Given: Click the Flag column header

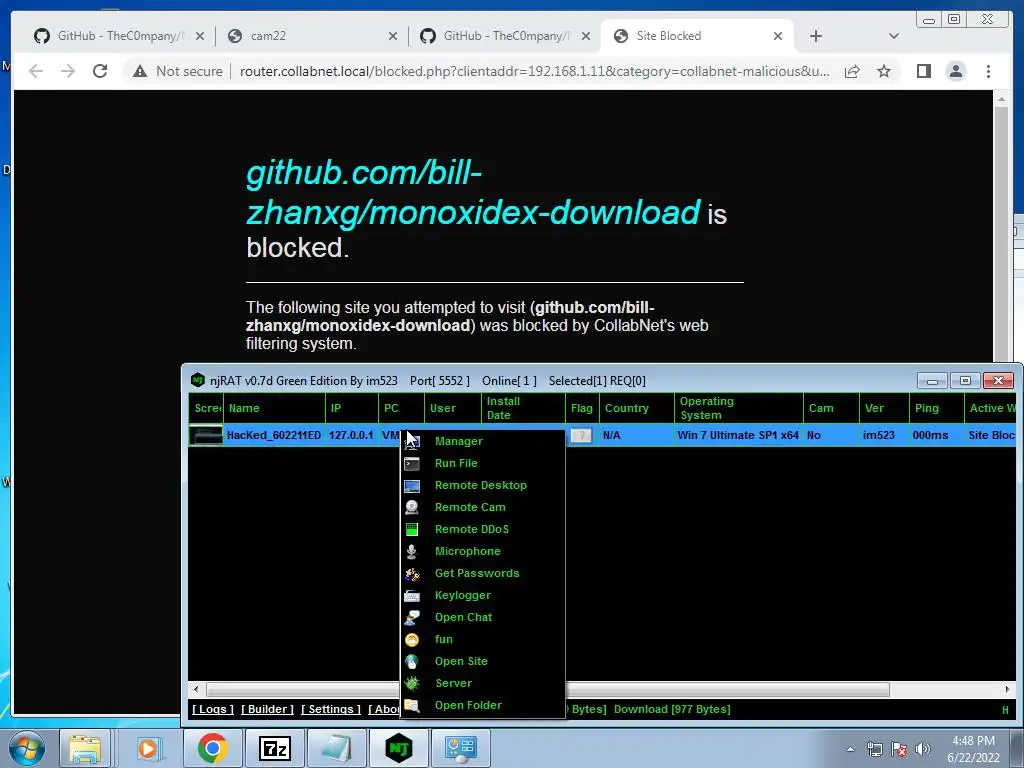Looking at the screenshot, I should [582, 408].
